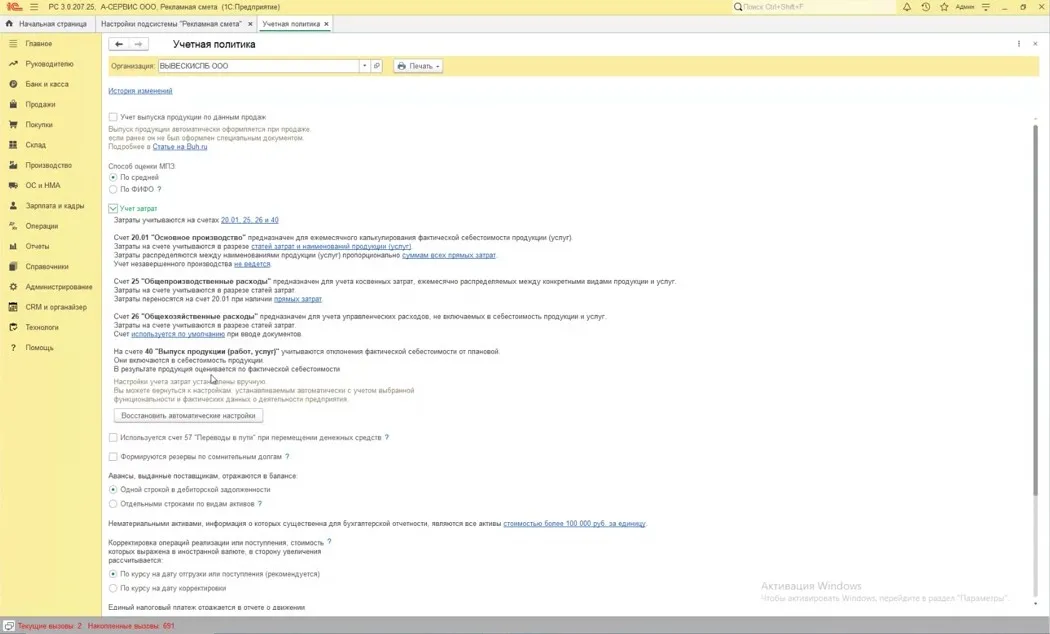Open the notifications bell icon
The image size is (1050, 634).
907,7
